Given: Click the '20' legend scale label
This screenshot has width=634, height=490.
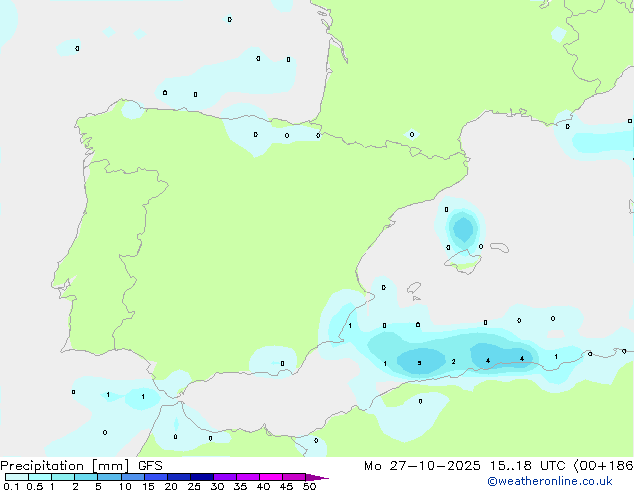Looking at the screenshot, I should pyautogui.click(x=171, y=486).
